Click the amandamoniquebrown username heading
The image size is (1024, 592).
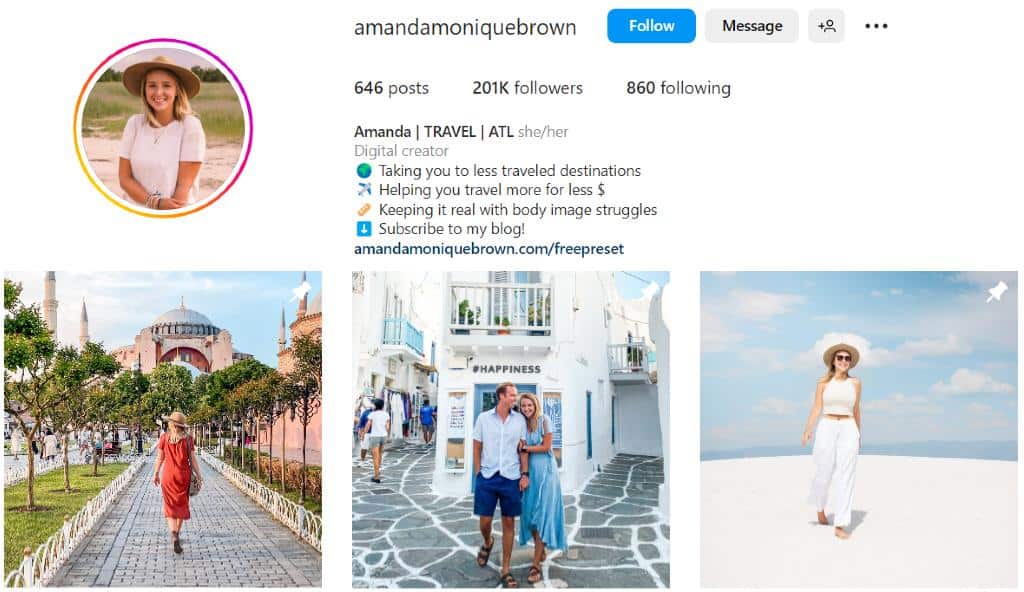coord(465,27)
